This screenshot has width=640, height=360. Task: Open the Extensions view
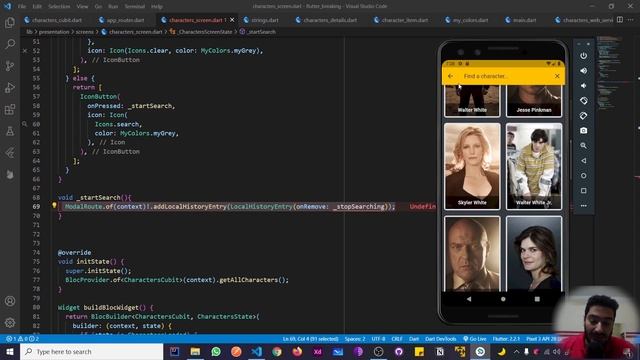click(10, 109)
